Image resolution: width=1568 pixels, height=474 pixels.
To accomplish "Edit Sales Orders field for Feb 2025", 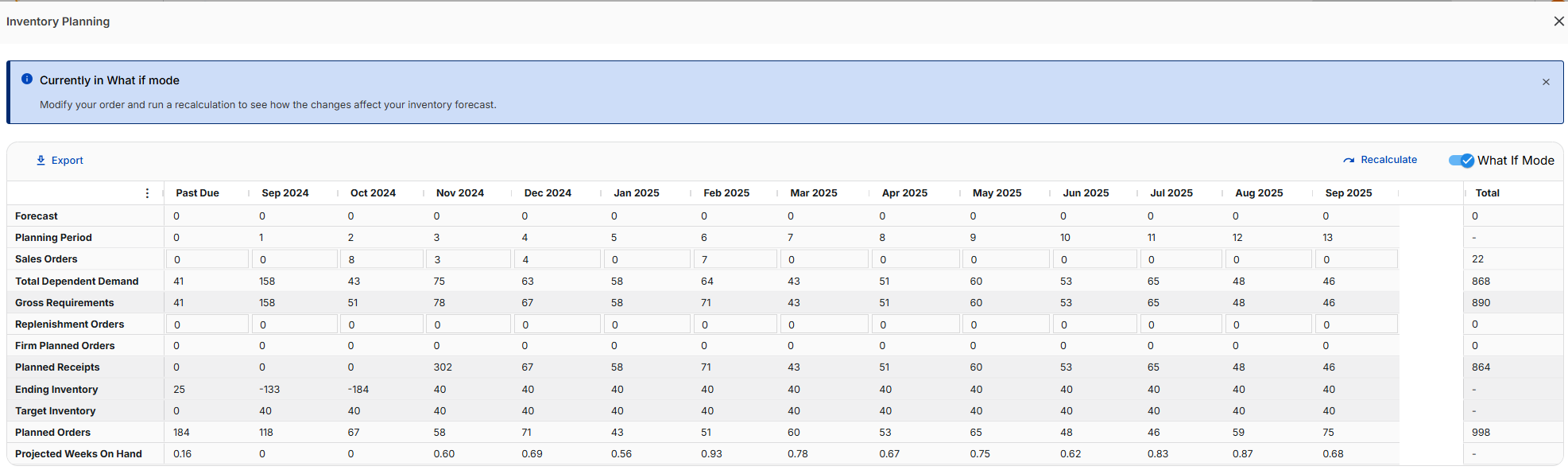I will (x=735, y=259).
